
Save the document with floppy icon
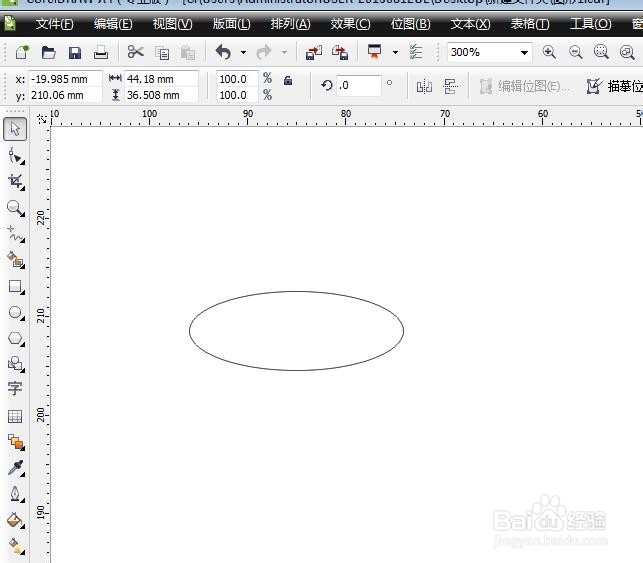coord(75,52)
